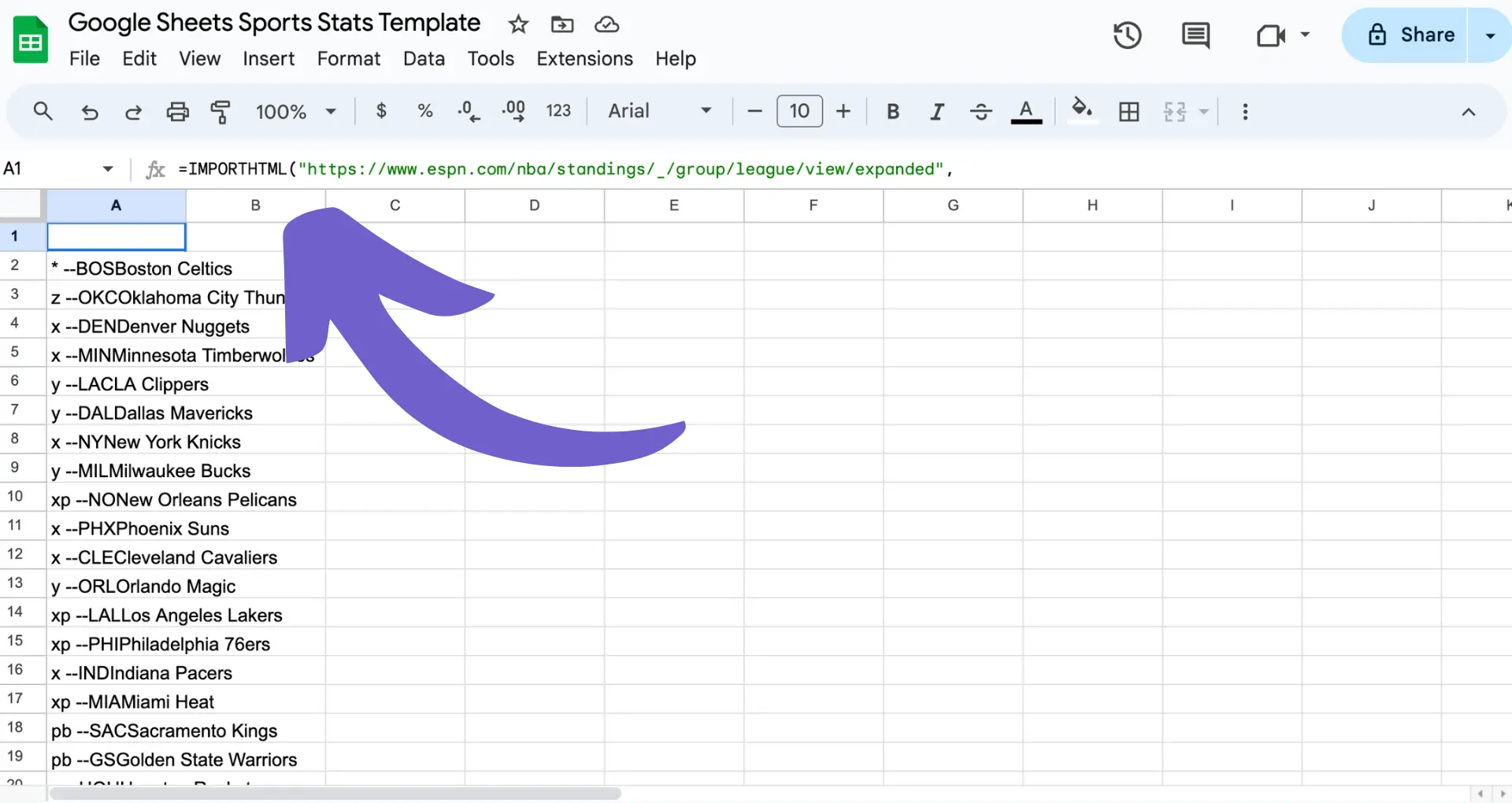Decrease decimal places icon
This screenshot has height=803, width=1512.
point(469,111)
